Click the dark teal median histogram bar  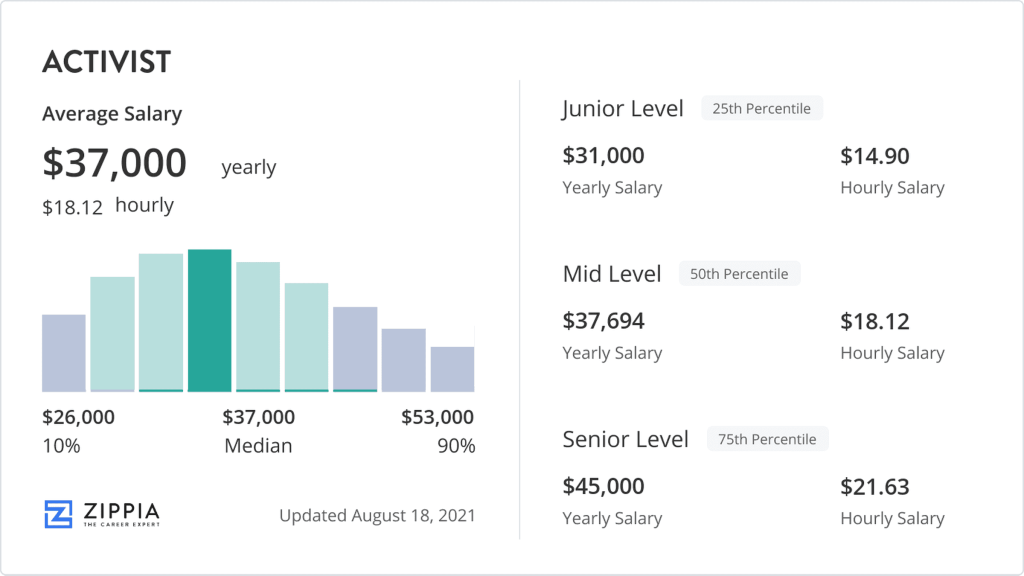pyautogui.click(x=210, y=320)
